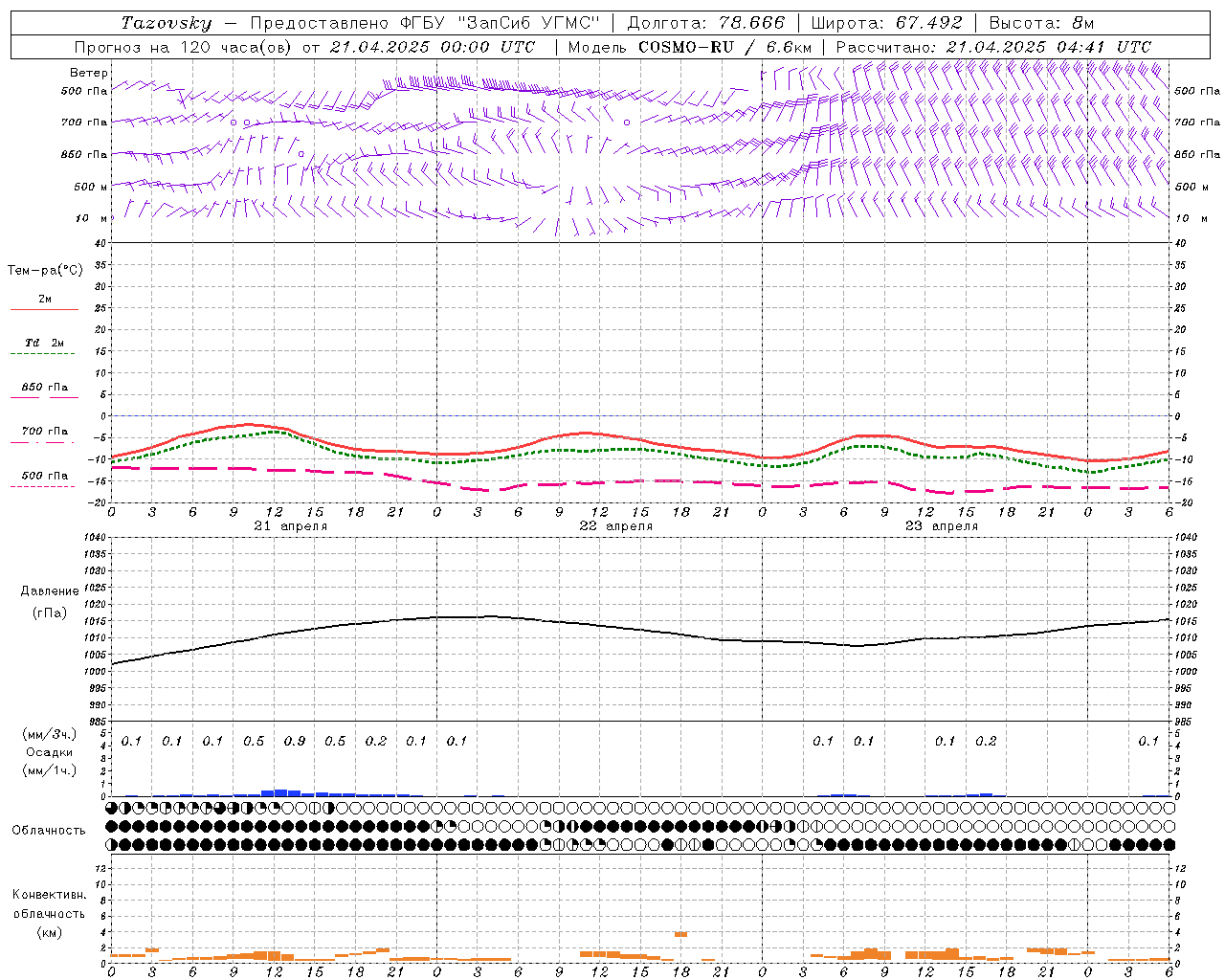Click the Долгота 78.666 header field
Viewport: 1225px width, 980px height.
click(705, 23)
